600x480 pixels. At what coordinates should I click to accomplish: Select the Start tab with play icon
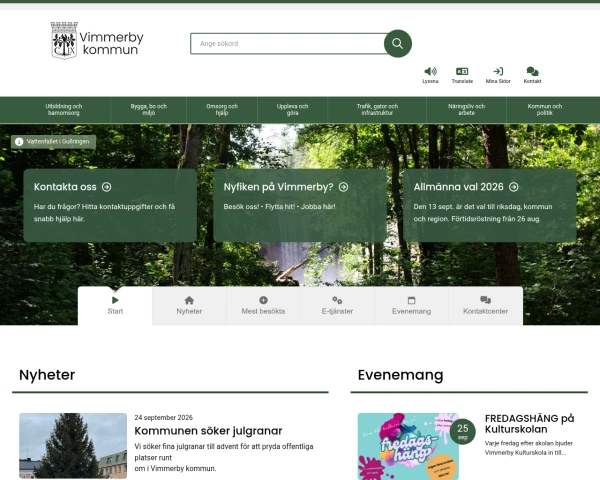[115, 306]
